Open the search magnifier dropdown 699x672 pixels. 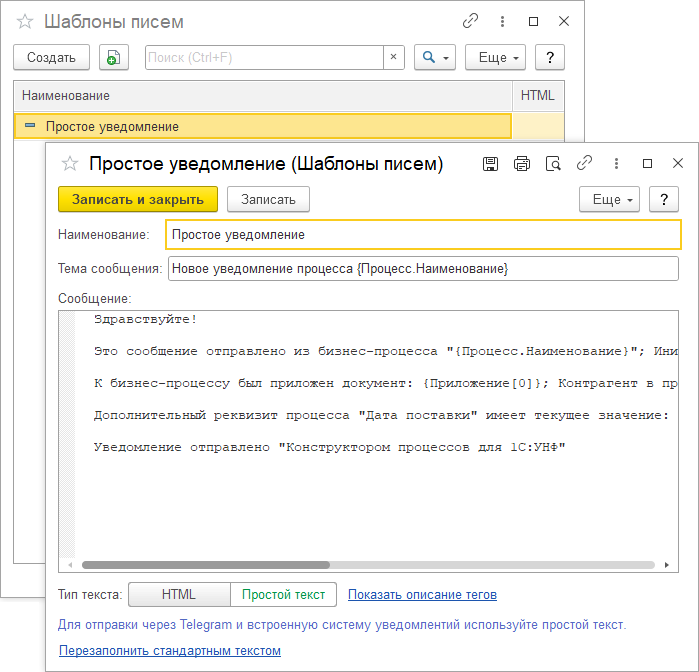click(x=433, y=58)
